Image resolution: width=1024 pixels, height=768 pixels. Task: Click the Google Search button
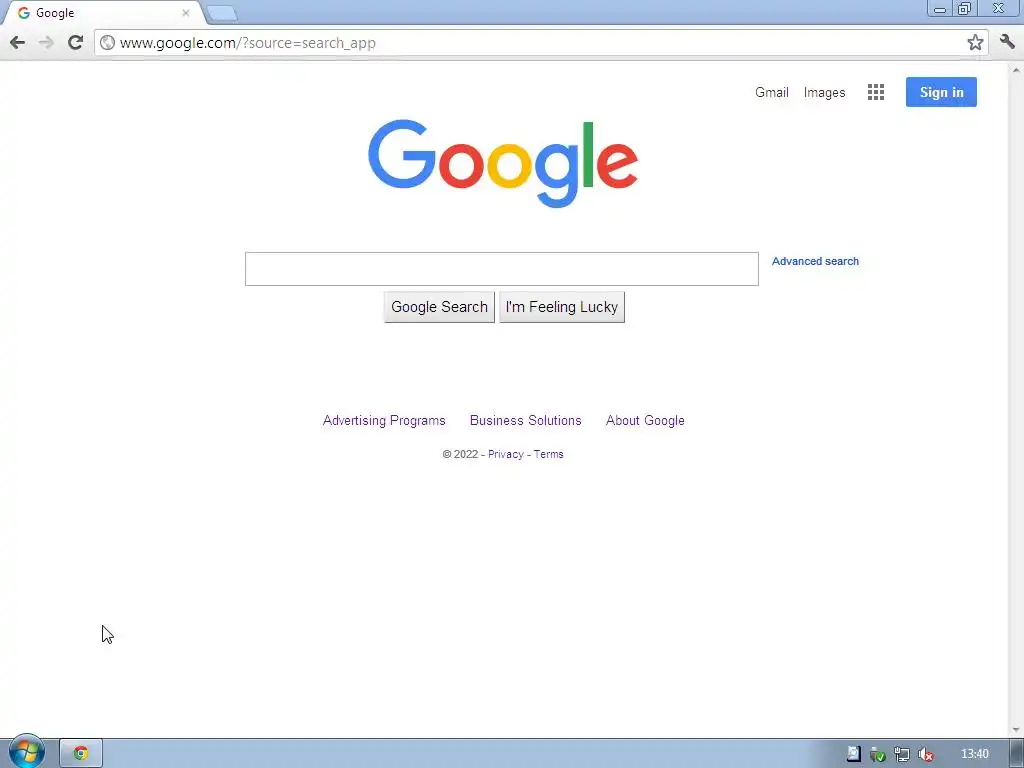click(x=439, y=307)
